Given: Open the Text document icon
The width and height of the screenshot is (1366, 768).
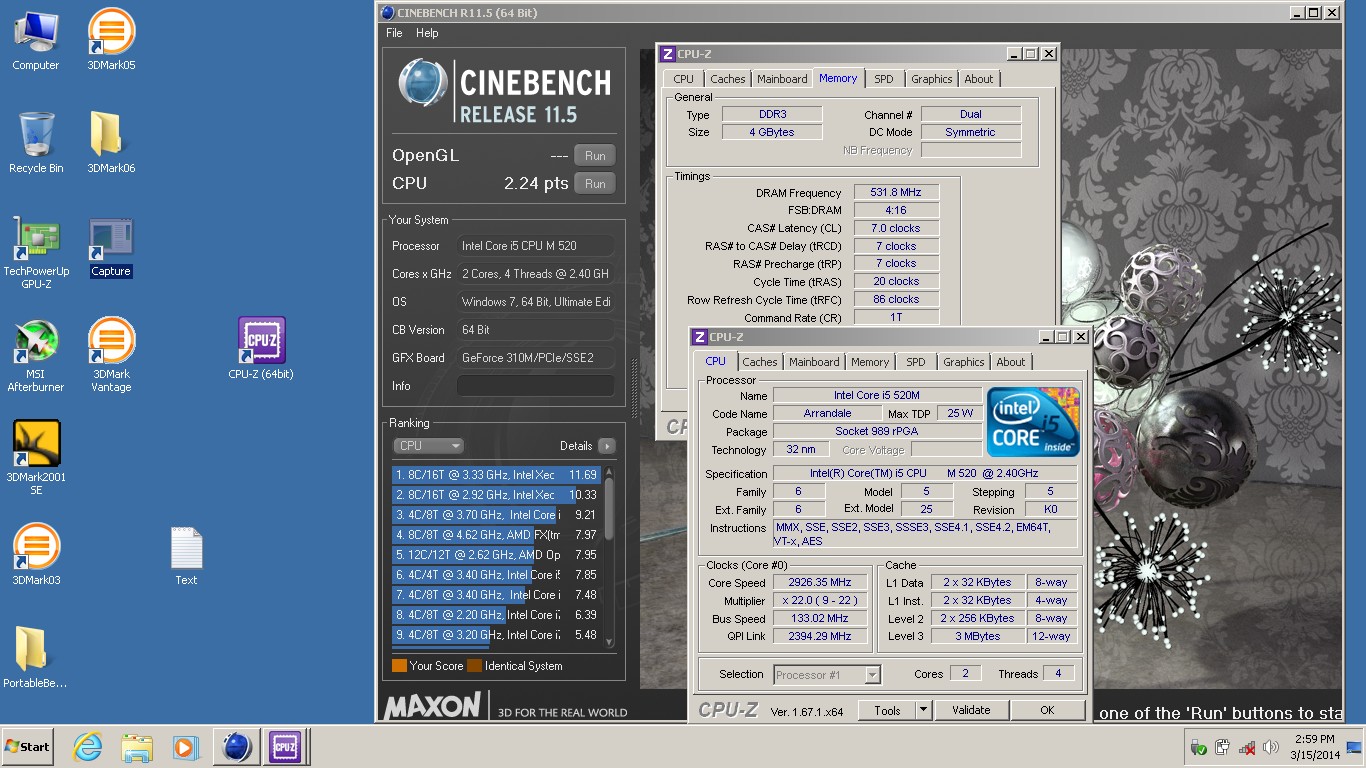Looking at the screenshot, I should (x=186, y=555).
